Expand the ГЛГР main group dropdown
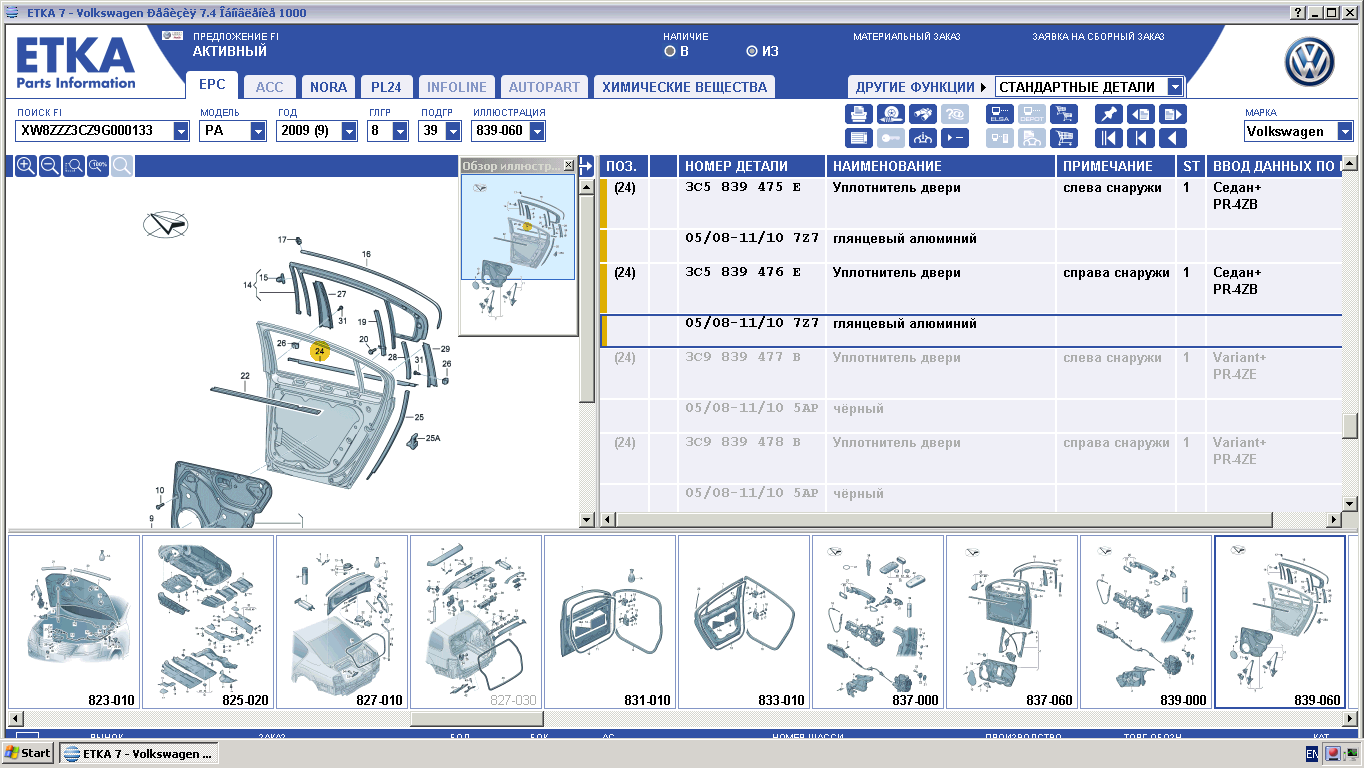This screenshot has width=1366, height=769. pyautogui.click(x=400, y=131)
